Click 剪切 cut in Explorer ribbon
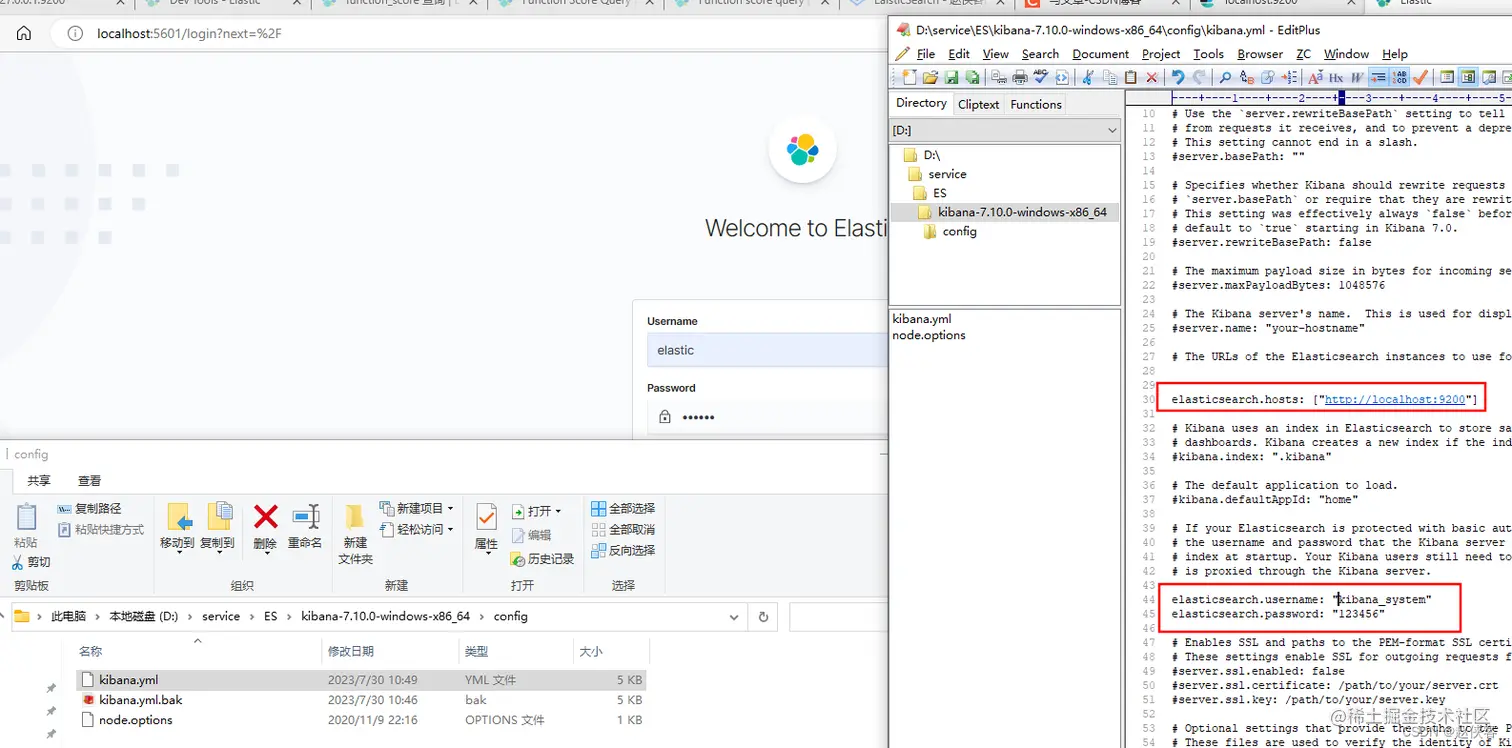The height and width of the screenshot is (748, 1512). tap(32, 562)
